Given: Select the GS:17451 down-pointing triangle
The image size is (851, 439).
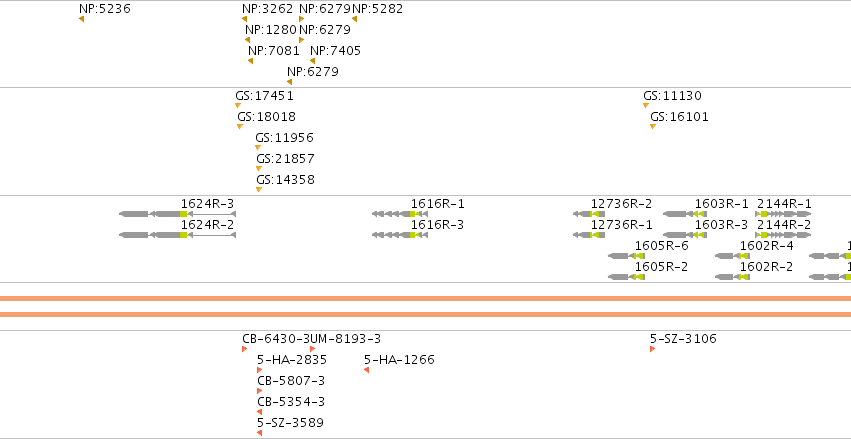Looking at the screenshot, I should point(238,105).
